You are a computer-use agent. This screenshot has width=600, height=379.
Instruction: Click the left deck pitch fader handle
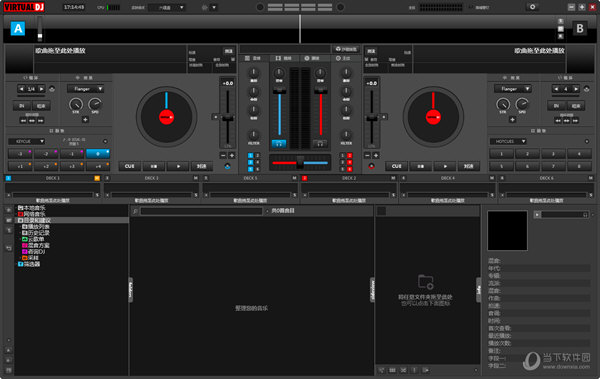point(228,118)
